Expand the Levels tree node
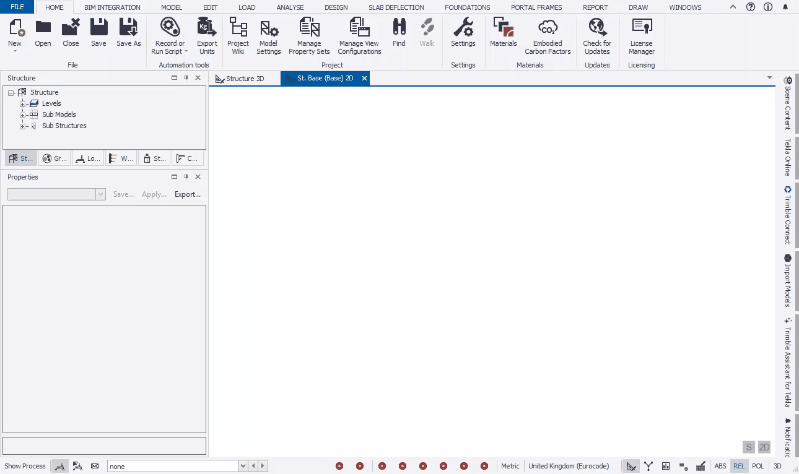The width and height of the screenshot is (799, 474). point(22,103)
